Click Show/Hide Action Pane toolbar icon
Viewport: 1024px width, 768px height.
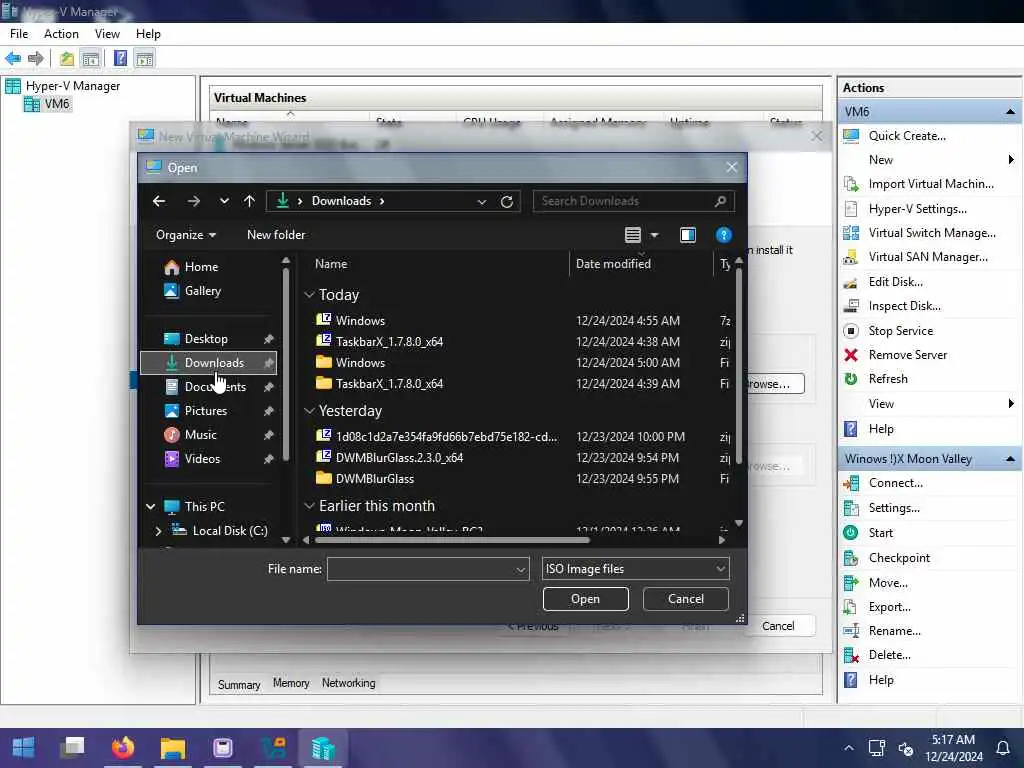(144, 59)
